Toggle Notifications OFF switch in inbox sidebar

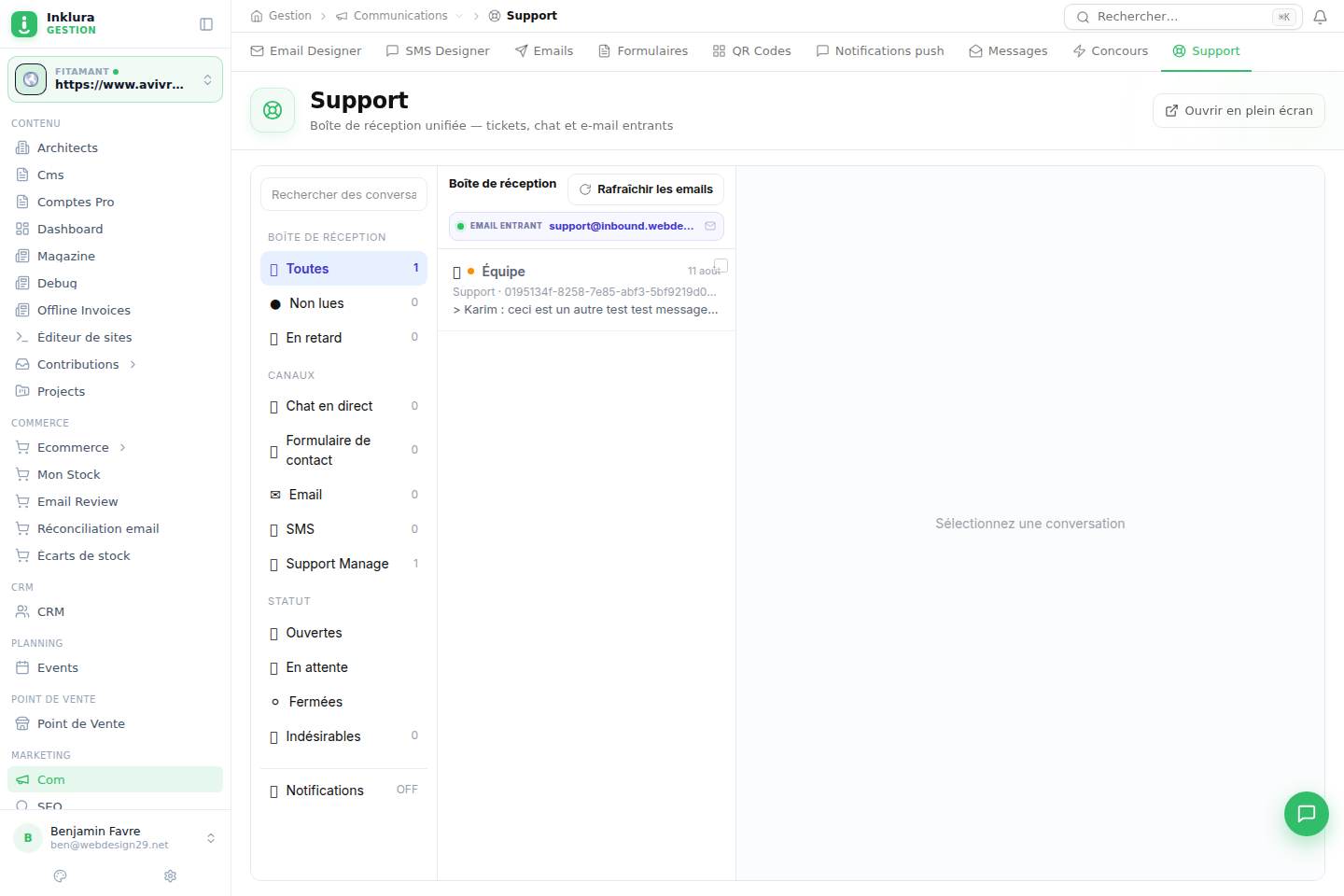click(x=407, y=790)
